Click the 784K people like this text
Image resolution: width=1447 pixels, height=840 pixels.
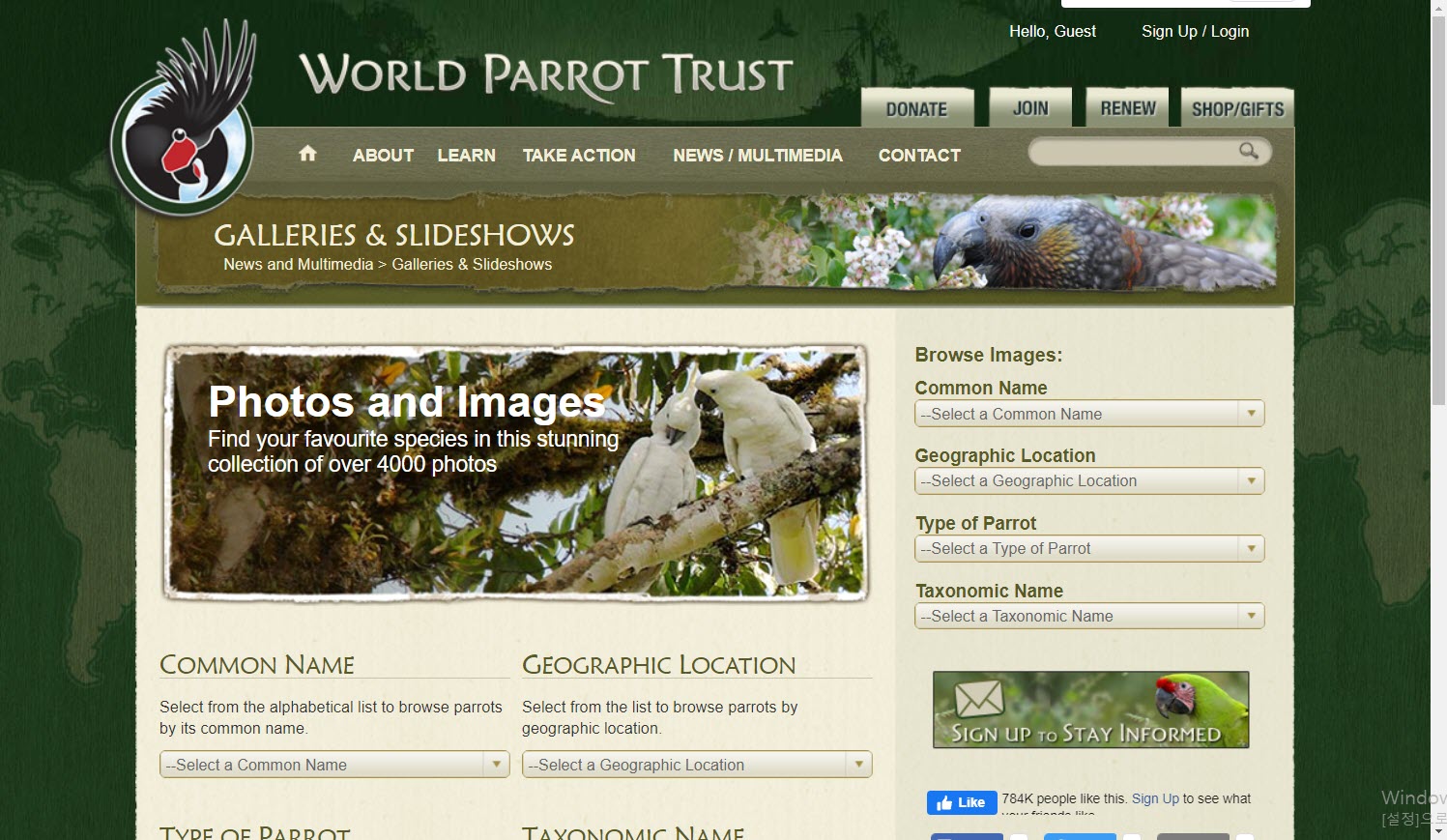[x=1063, y=798]
